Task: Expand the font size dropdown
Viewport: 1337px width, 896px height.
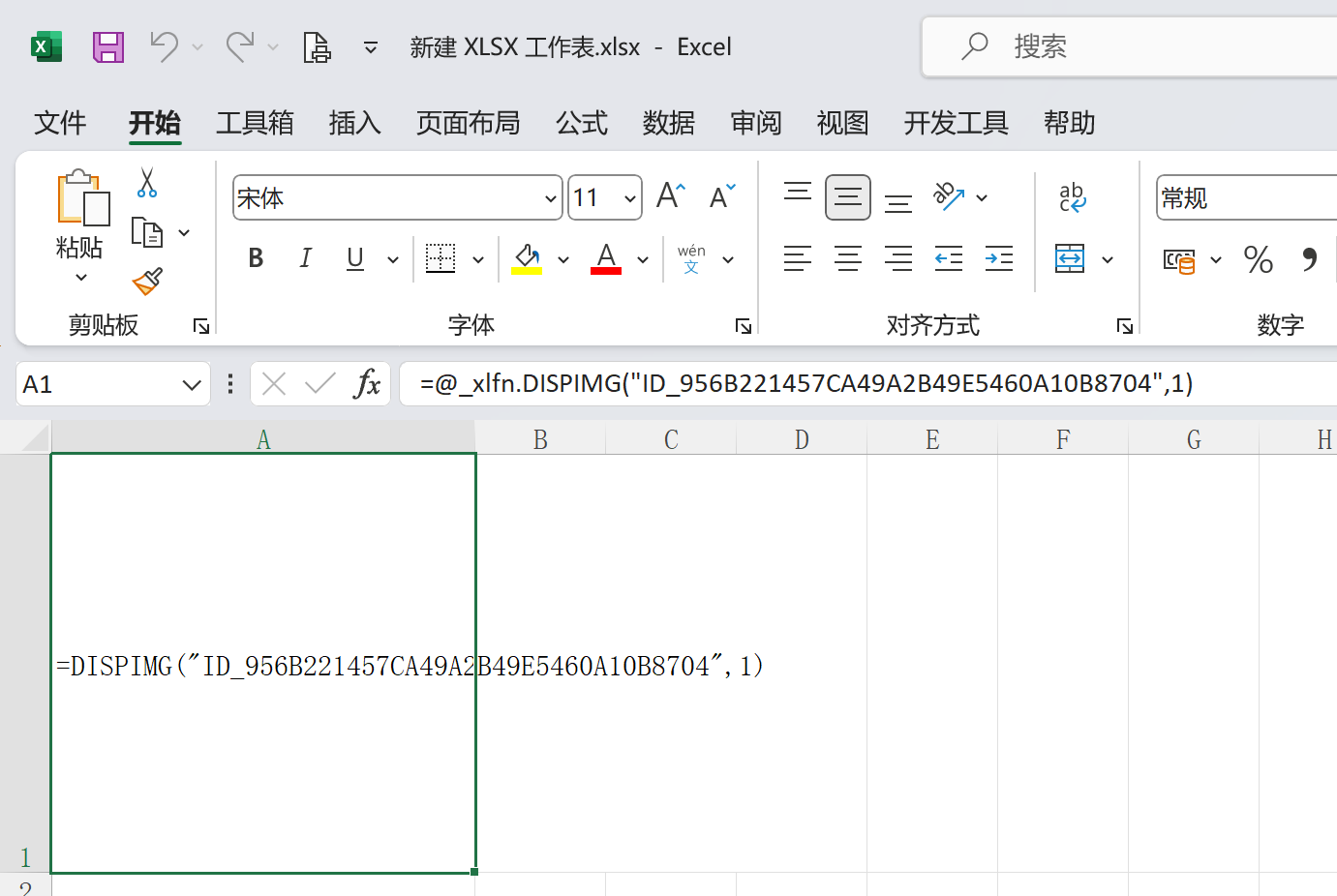Action: tap(630, 198)
